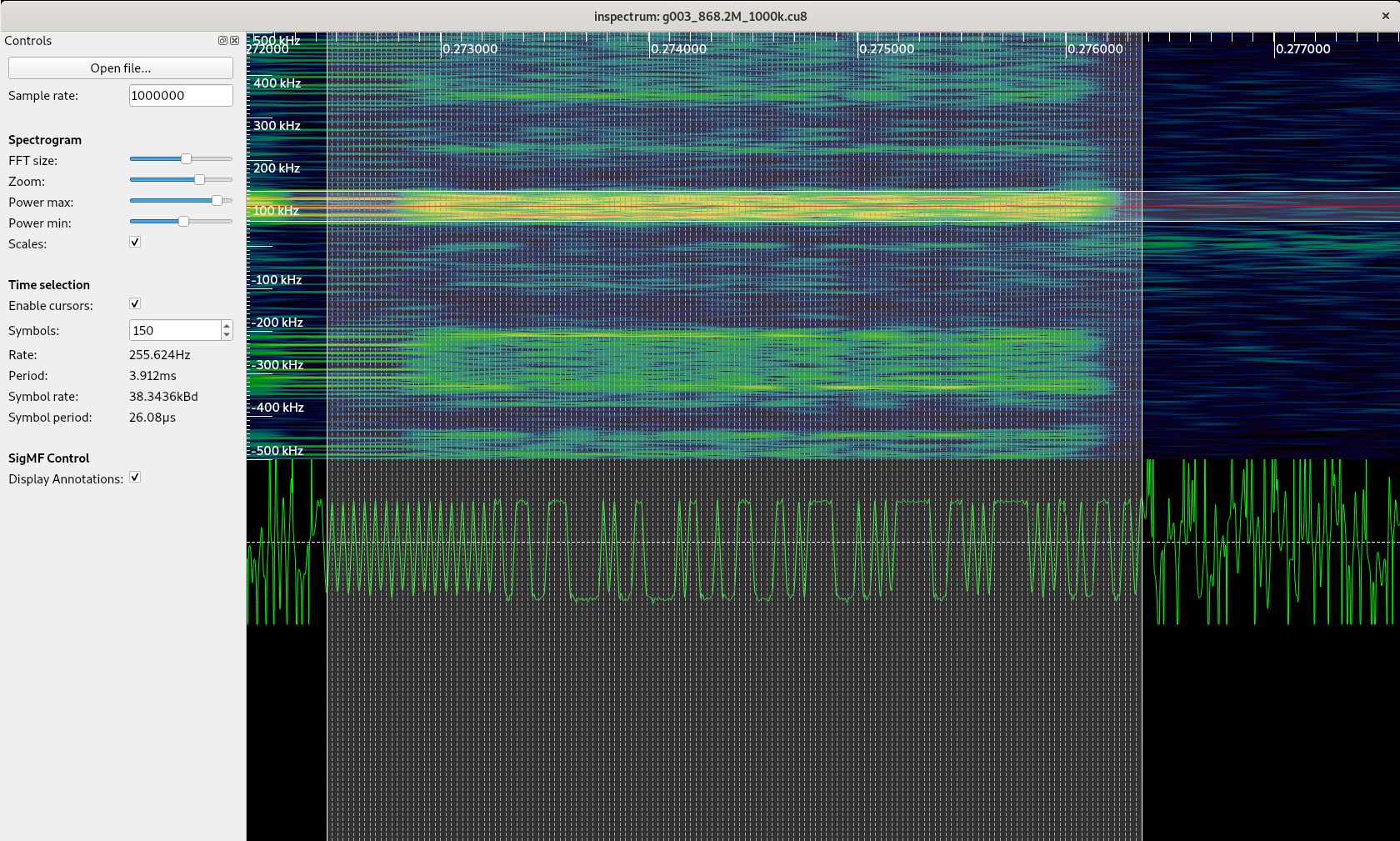Uncheck the Display Annotations checkbox
Viewport: 1400px width, 841px height.
(x=134, y=477)
